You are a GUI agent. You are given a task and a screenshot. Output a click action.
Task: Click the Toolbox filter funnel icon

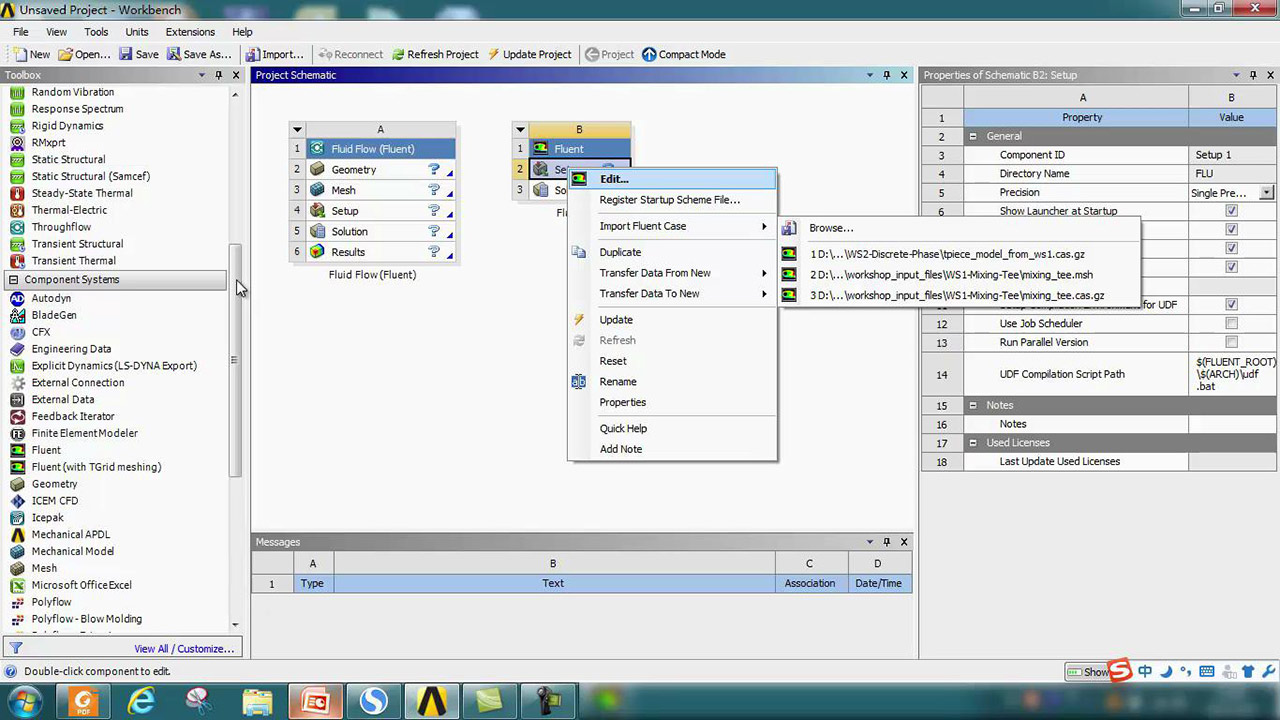click(x=16, y=648)
